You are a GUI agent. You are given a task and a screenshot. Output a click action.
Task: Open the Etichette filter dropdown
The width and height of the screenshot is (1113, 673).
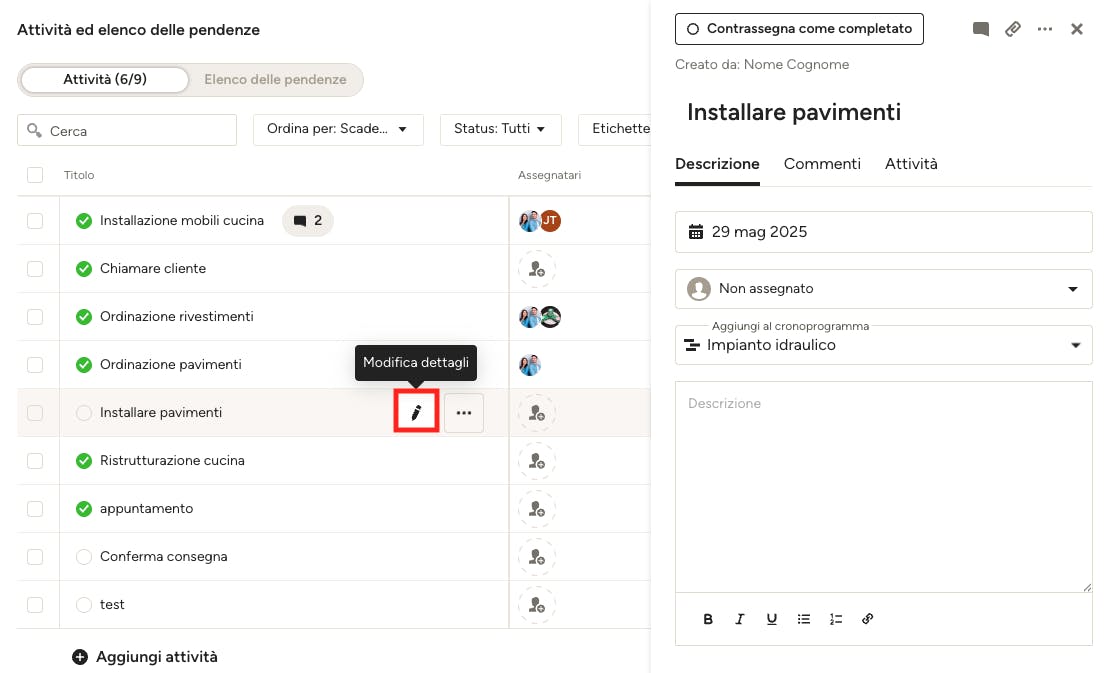615,129
